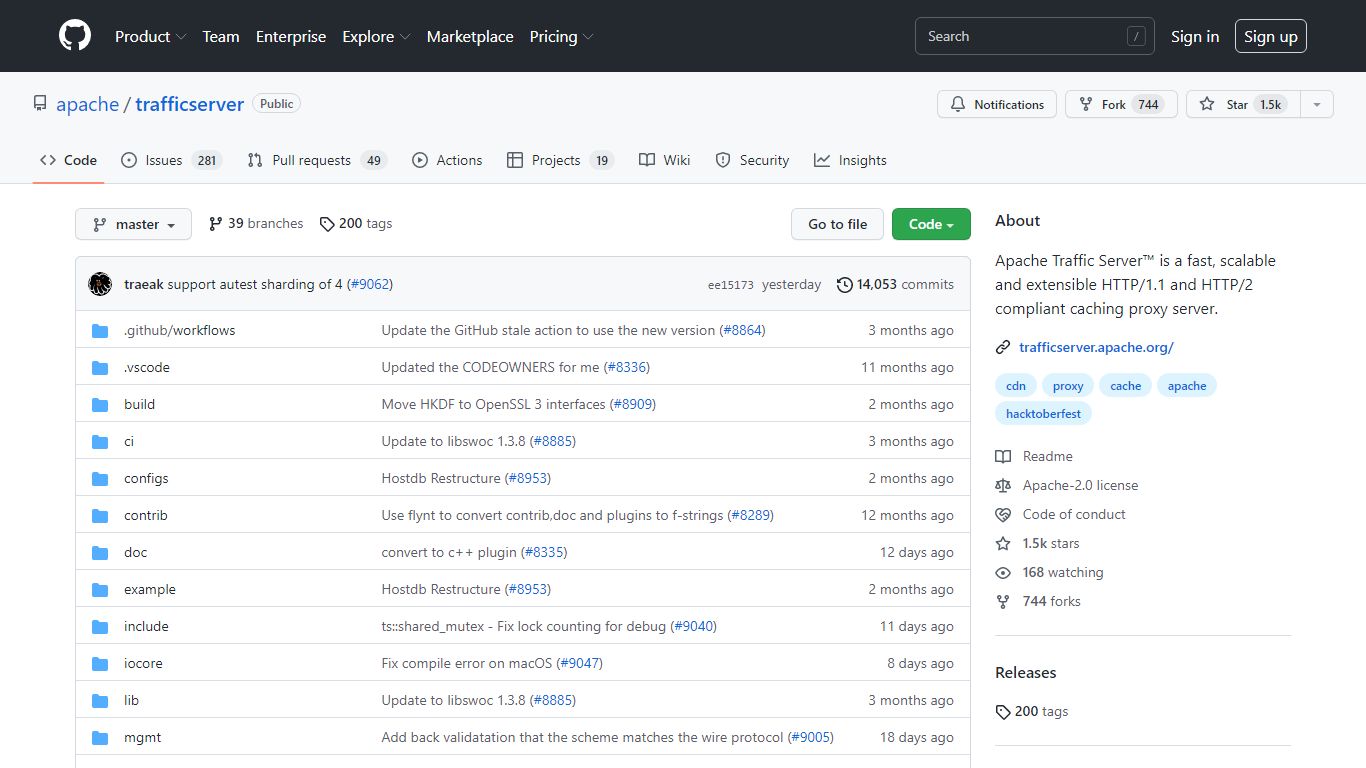
Task: Select the proxy topic tag
Action: (1068, 386)
